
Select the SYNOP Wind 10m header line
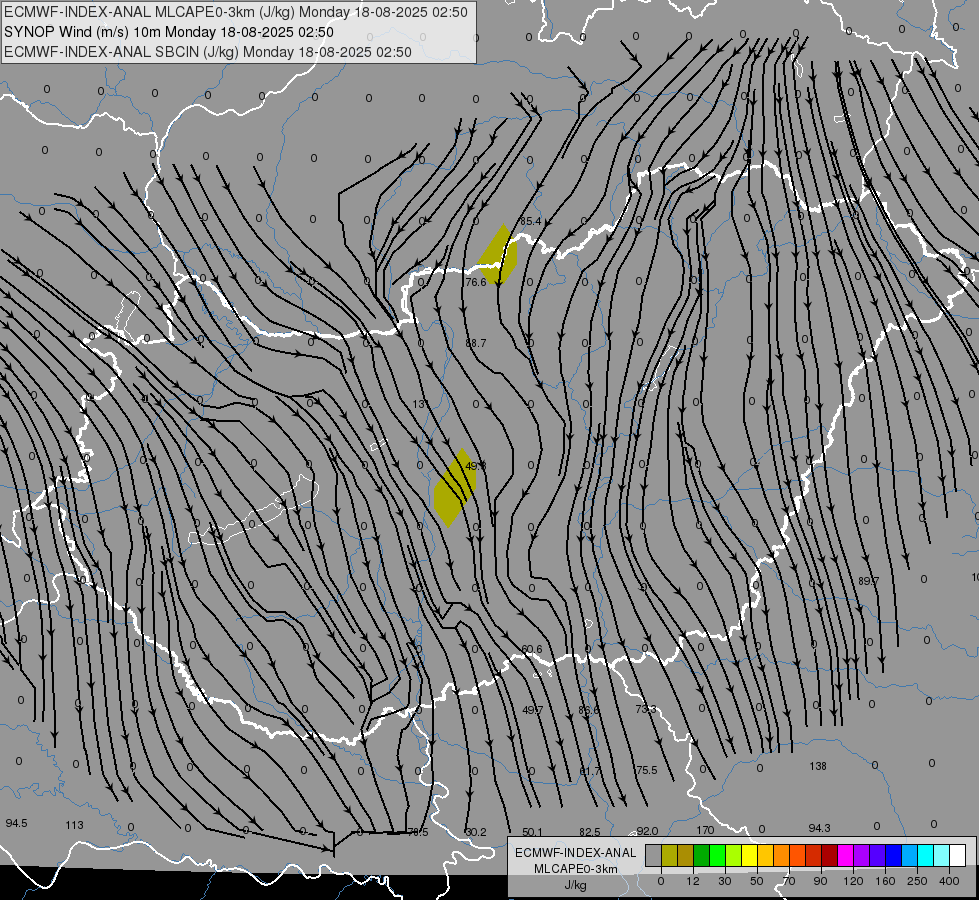[x=169, y=32]
